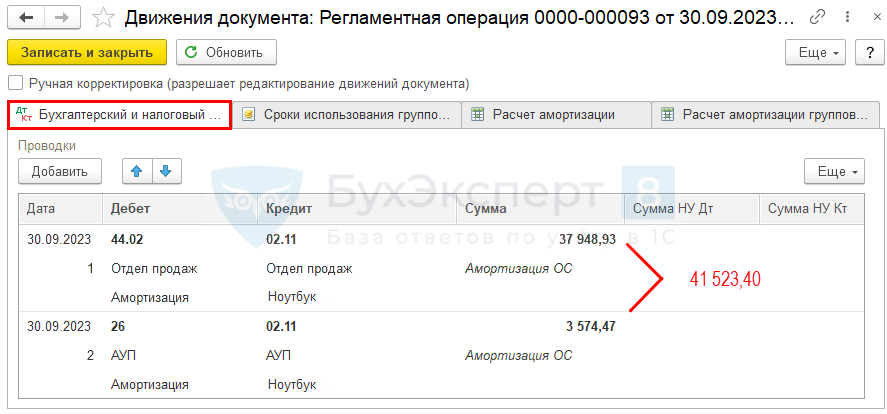Screen dimensions: 887x414
Task: Click Амортизация ОС in first entry
Action: tap(519, 269)
